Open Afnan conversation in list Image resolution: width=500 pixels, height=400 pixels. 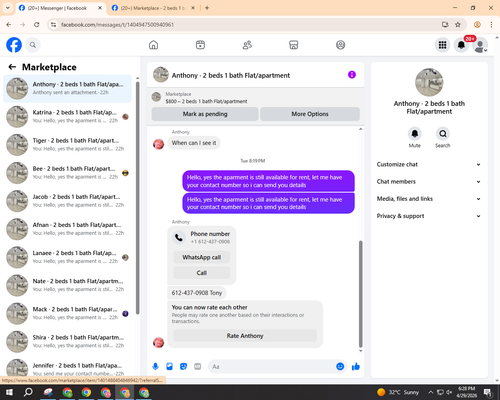(67, 229)
